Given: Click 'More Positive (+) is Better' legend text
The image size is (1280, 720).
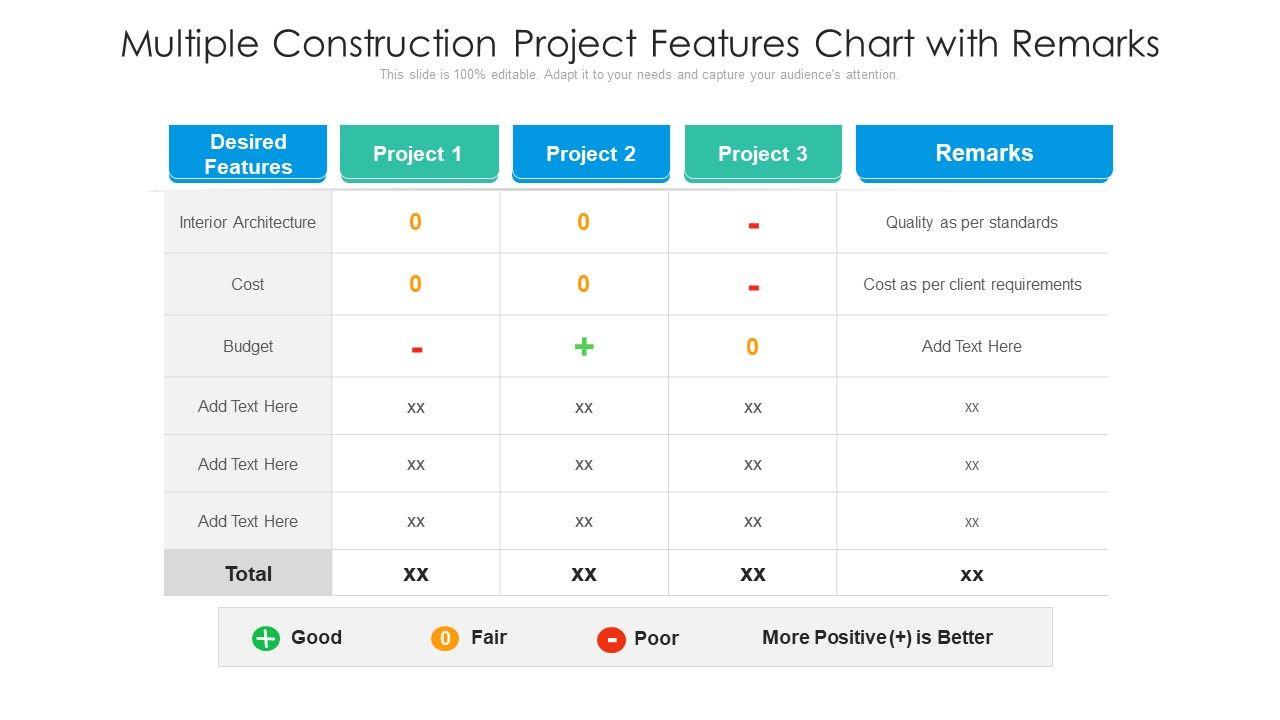Looking at the screenshot, I should coord(877,637).
